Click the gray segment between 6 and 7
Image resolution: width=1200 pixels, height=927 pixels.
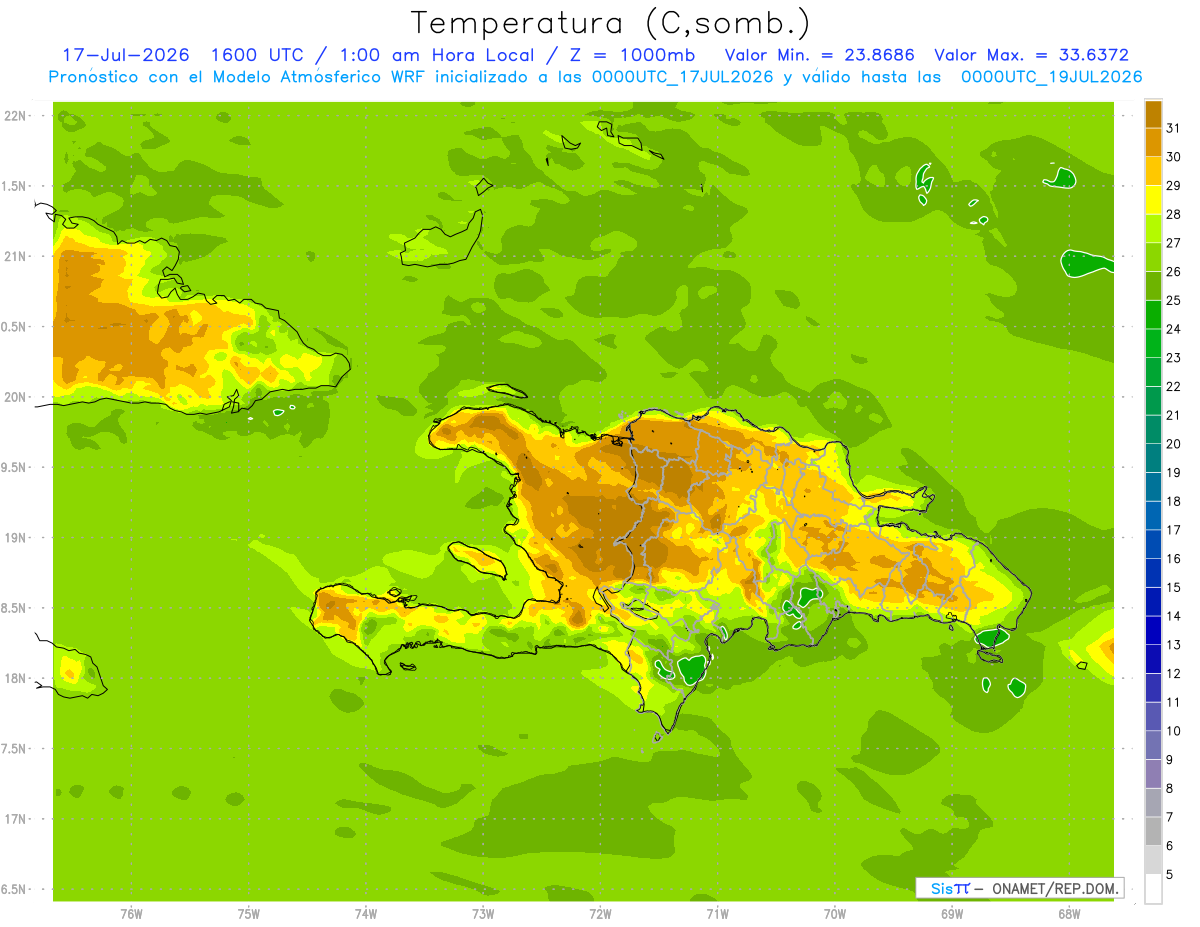tap(1153, 832)
